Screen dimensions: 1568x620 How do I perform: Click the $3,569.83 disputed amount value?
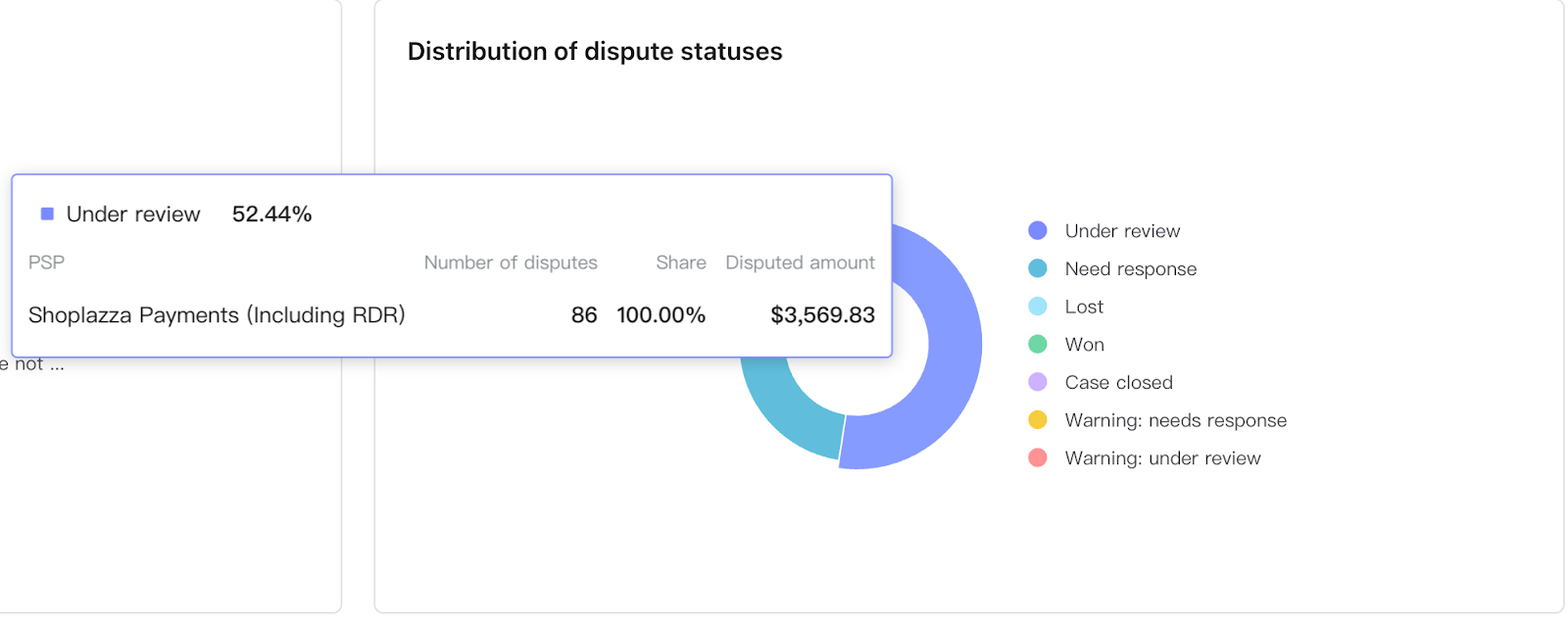point(822,315)
